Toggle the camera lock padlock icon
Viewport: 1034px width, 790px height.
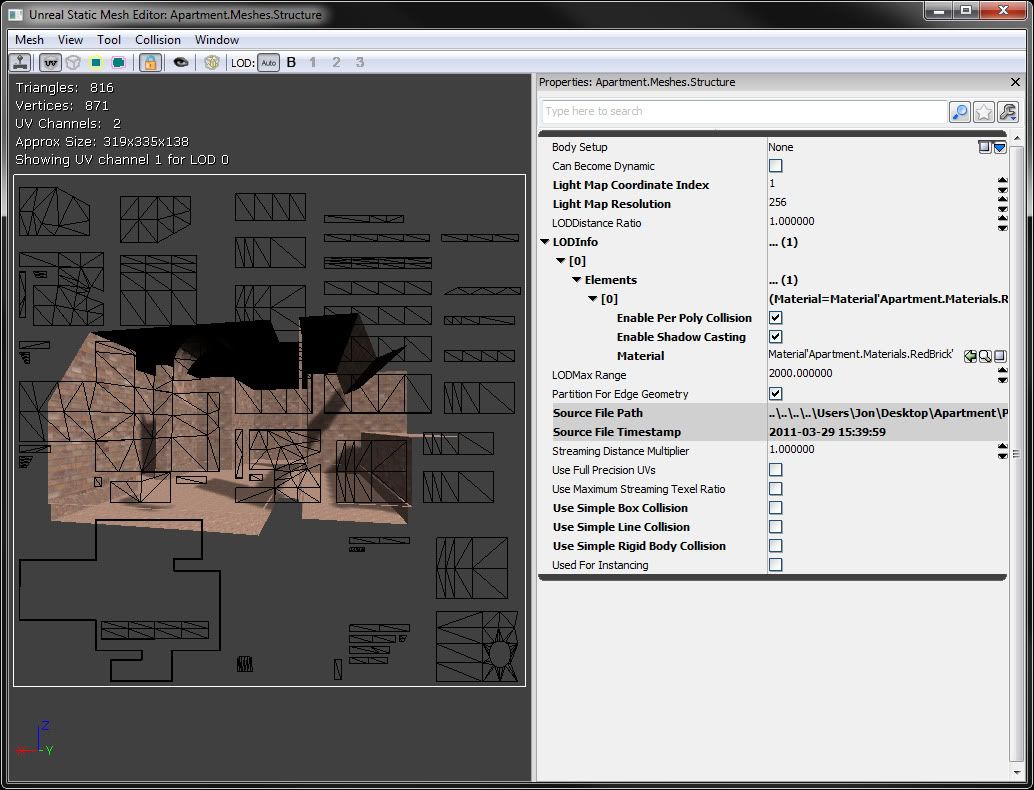point(150,63)
